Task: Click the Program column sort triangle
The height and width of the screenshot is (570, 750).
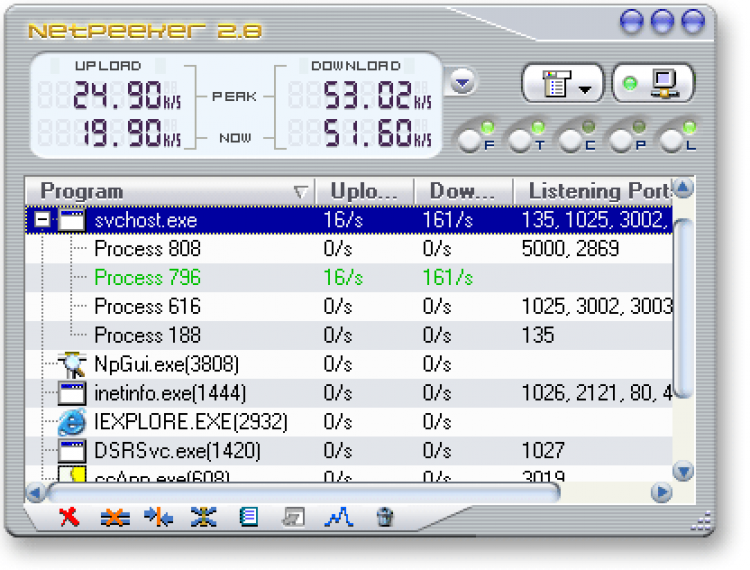Action: 300,192
